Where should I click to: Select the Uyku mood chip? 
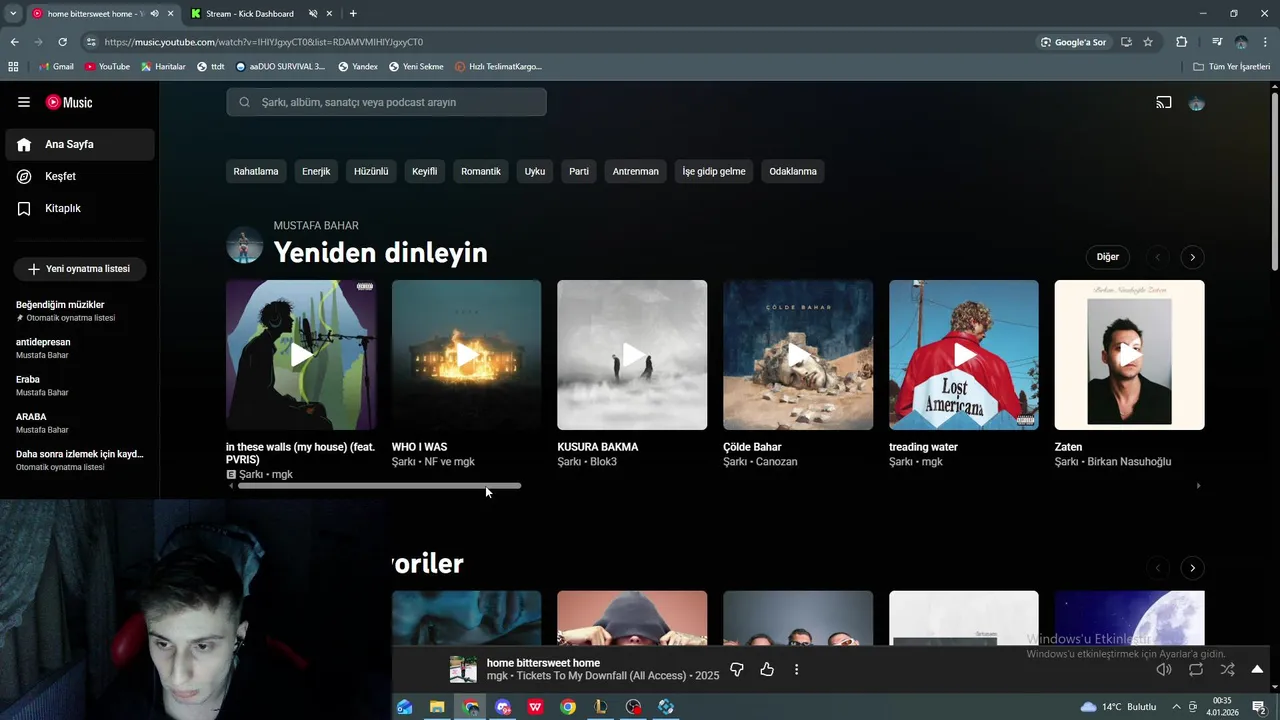click(x=535, y=171)
